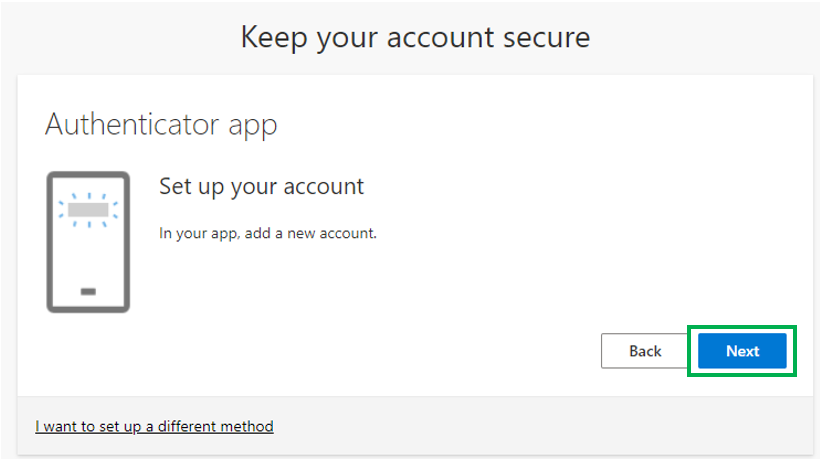Viewport: 820px width, 459px height.
Task: Click "In your app, add a new account." text
Action: 268,233
